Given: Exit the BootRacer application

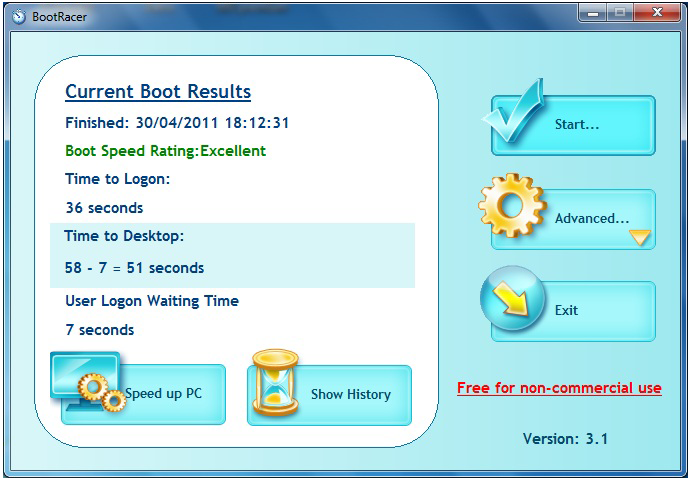Looking at the screenshot, I should click(573, 311).
